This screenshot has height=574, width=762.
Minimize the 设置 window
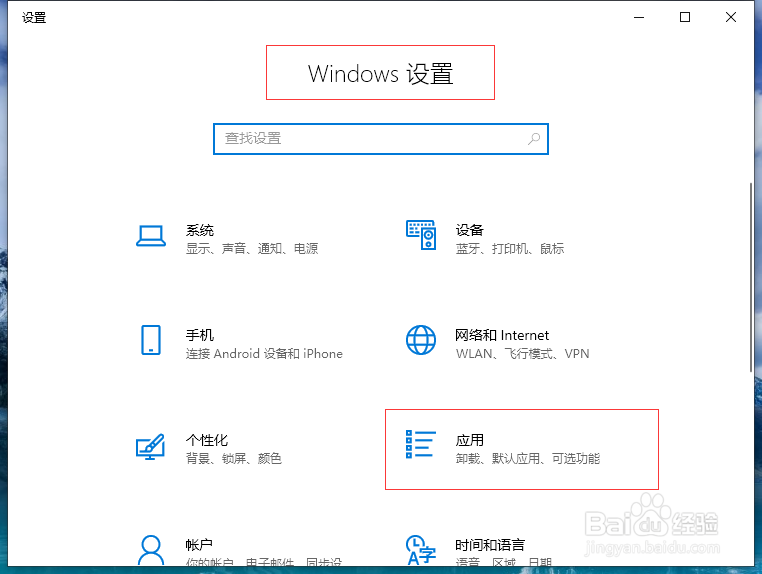639,17
